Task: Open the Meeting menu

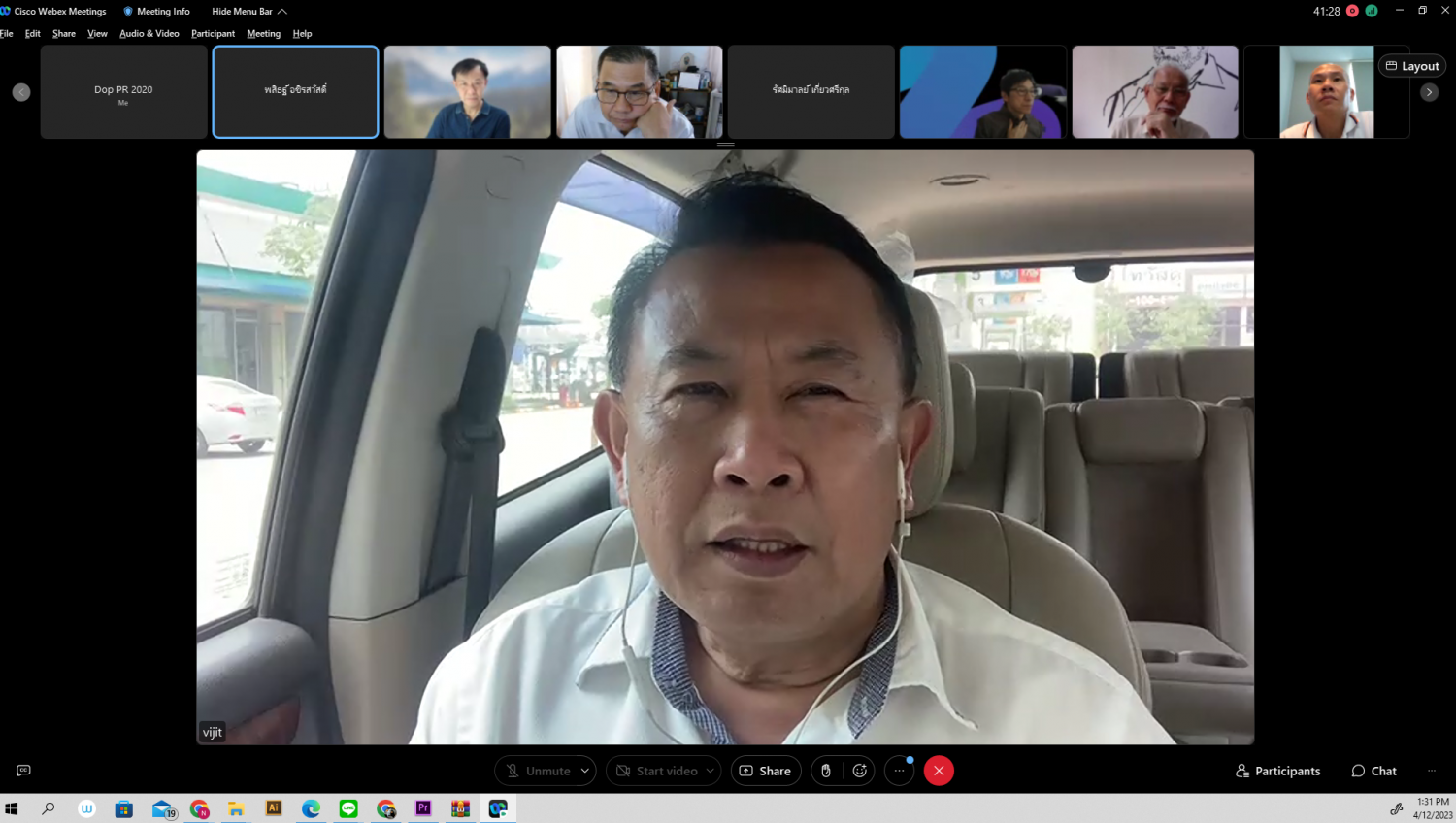Action: pyautogui.click(x=263, y=33)
